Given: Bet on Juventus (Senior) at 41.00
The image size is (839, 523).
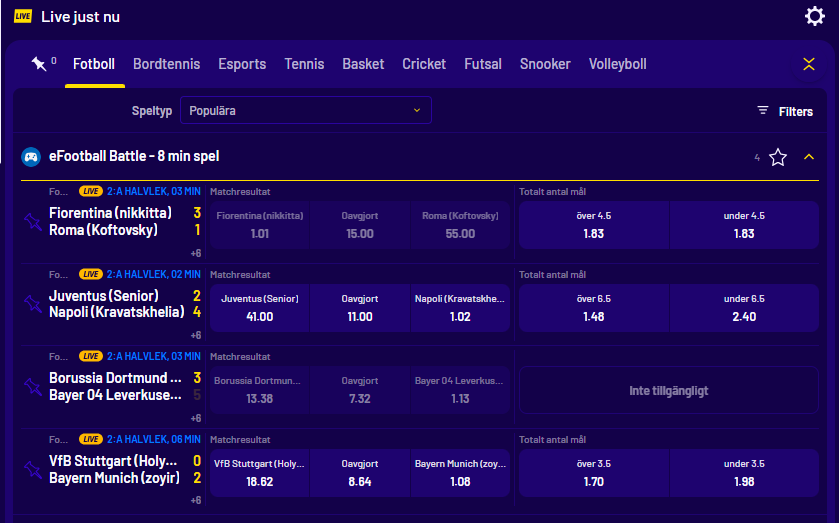Looking at the screenshot, I should (x=260, y=308).
